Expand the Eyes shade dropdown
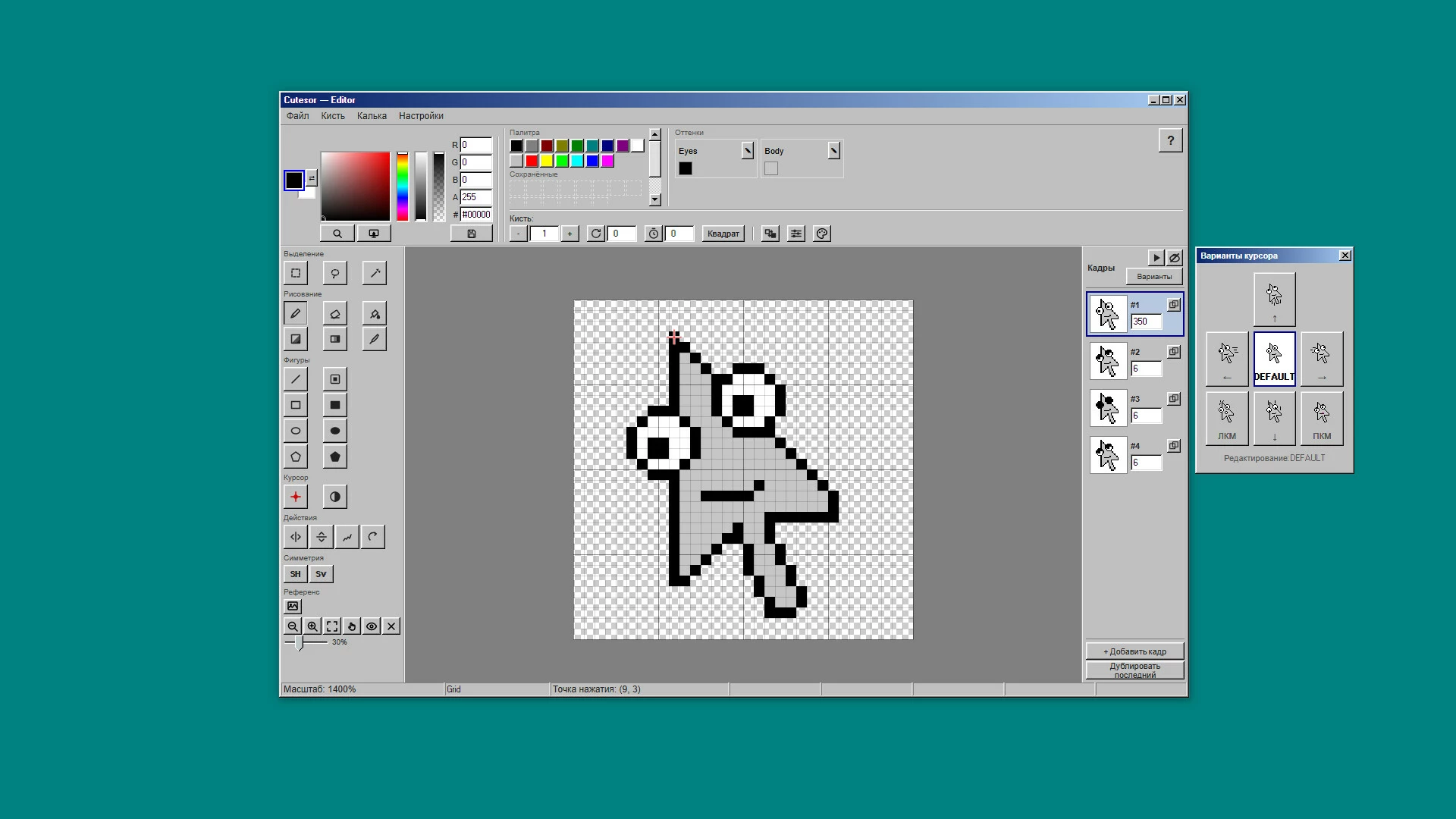The width and height of the screenshot is (1456, 819). click(x=747, y=150)
